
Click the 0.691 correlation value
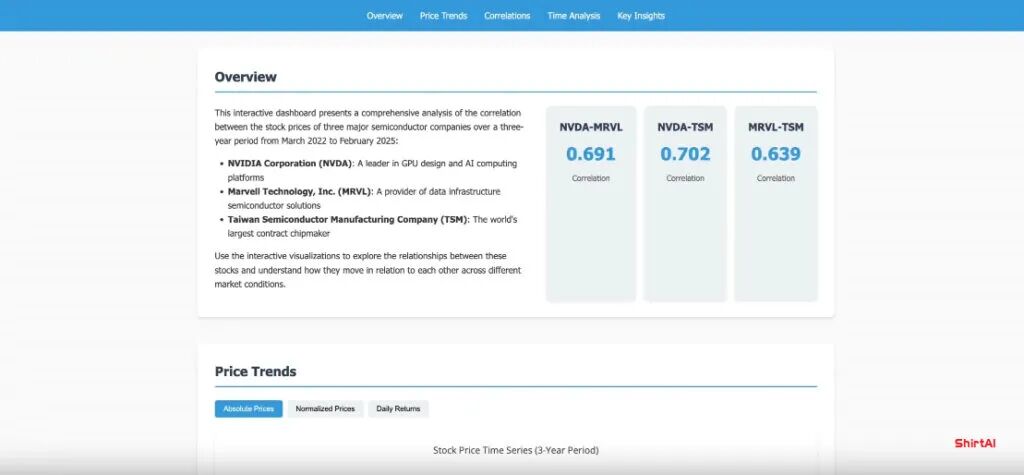tap(591, 154)
